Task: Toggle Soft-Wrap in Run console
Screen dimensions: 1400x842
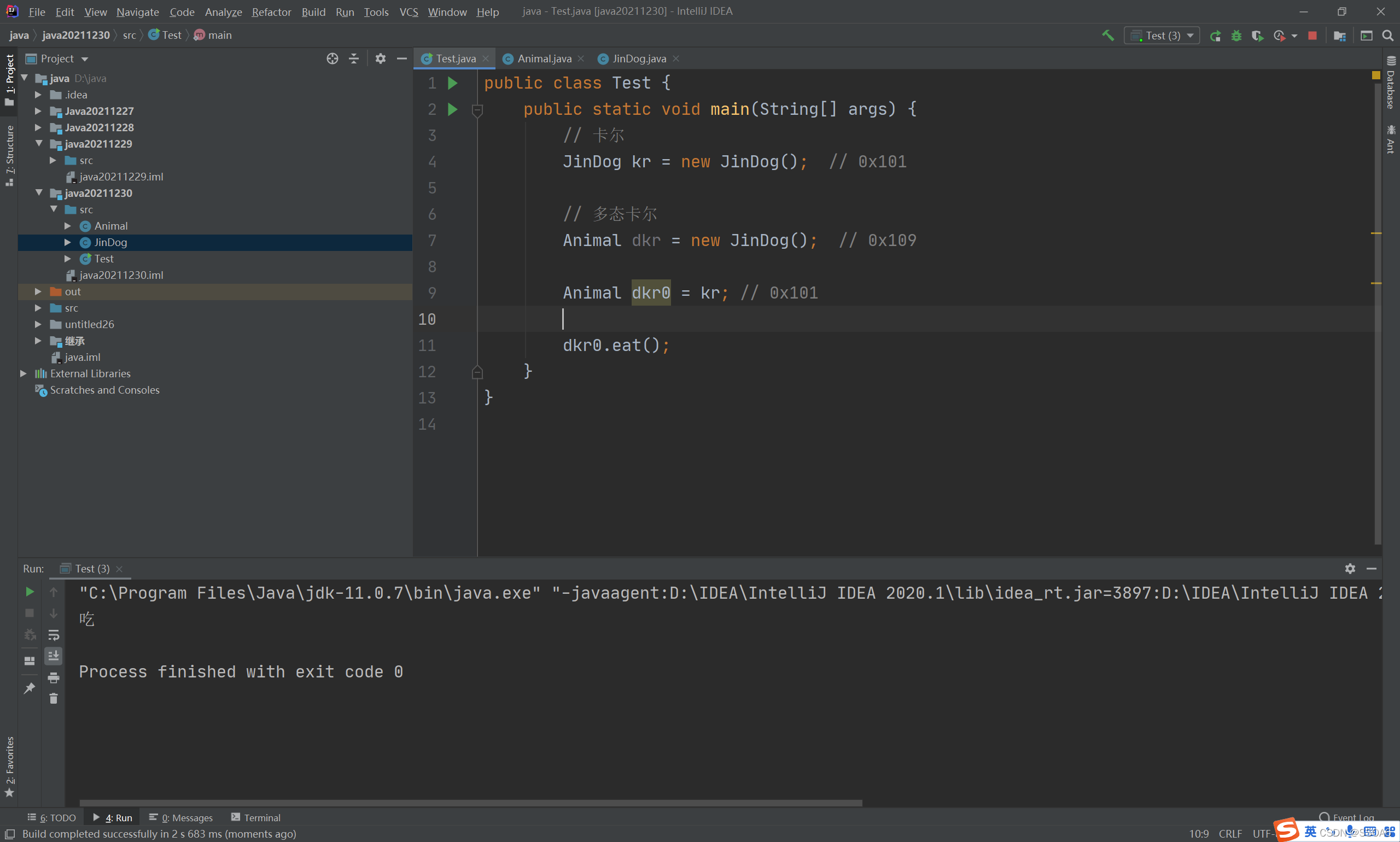Action: 54,635
